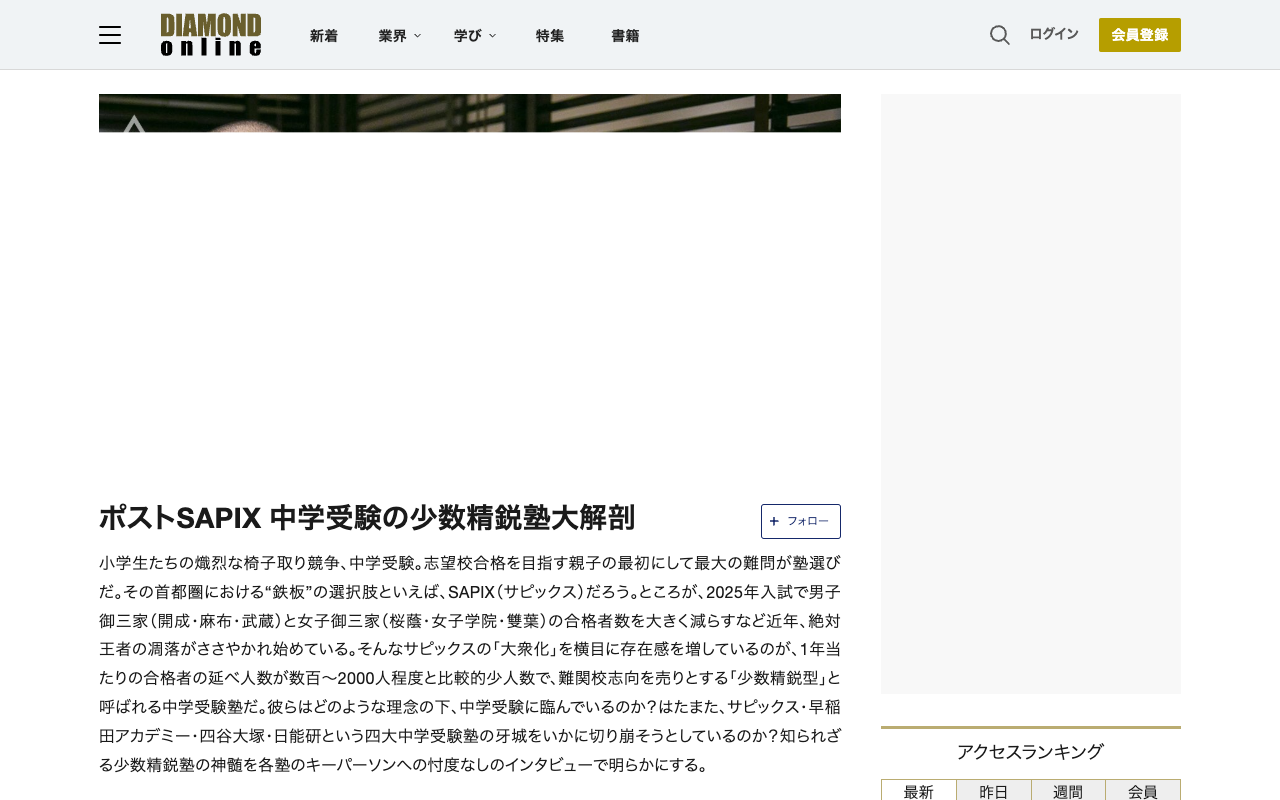The width and height of the screenshot is (1280, 800).
Task: Click the article hero image strip
Action: click(470, 113)
